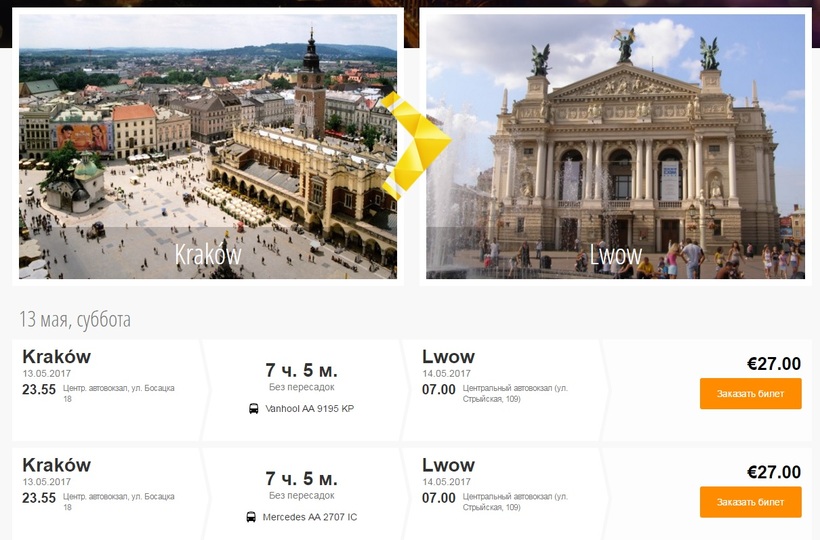Click Mercedes AA 2707 IC bus label

tap(310, 517)
